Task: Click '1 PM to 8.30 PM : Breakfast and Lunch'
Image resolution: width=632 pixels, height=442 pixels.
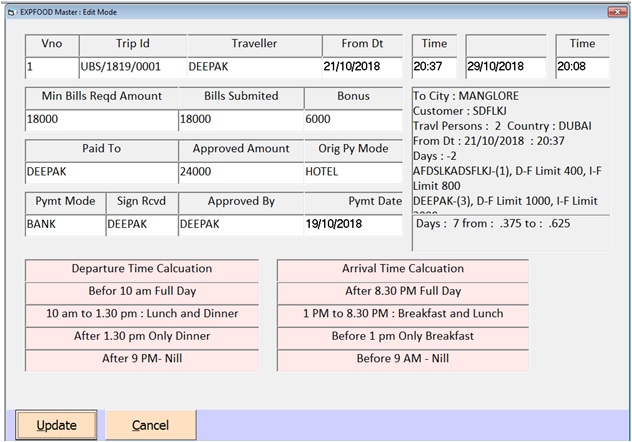Action: click(403, 315)
